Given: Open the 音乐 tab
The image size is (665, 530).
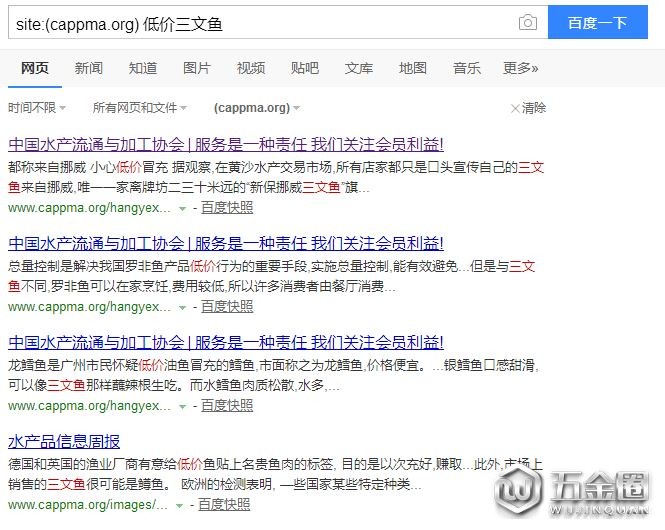Looking at the screenshot, I should tap(467, 68).
